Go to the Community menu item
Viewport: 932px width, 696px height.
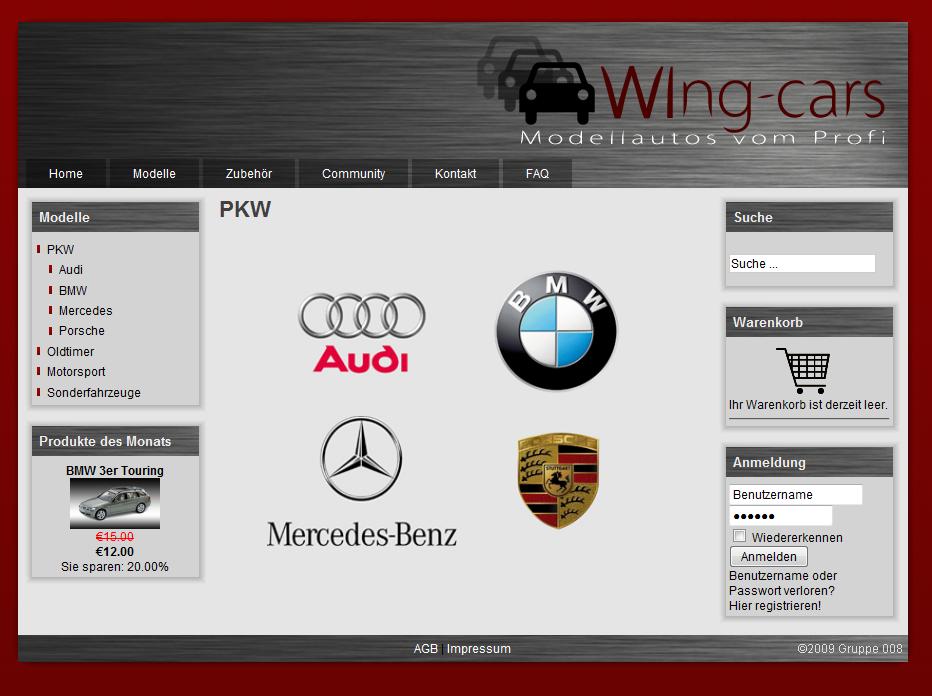click(x=353, y=174)
